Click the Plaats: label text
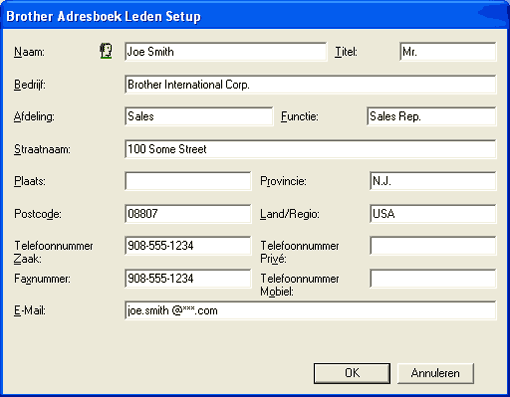The height and width of the screenshot is (397, 510). pos(30,181)
